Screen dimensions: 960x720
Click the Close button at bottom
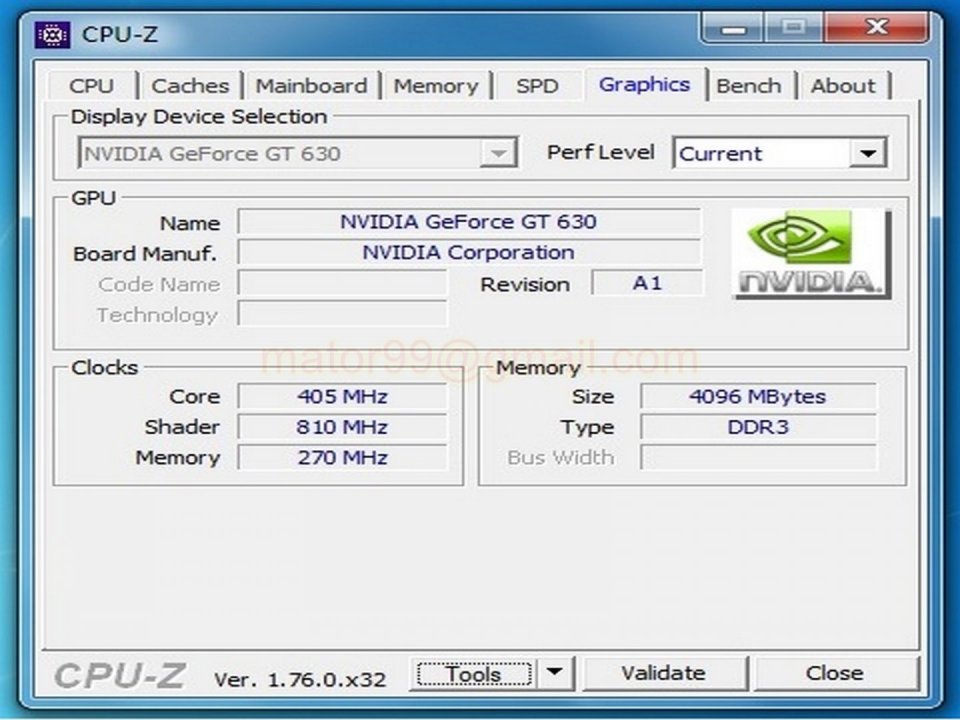835,673
